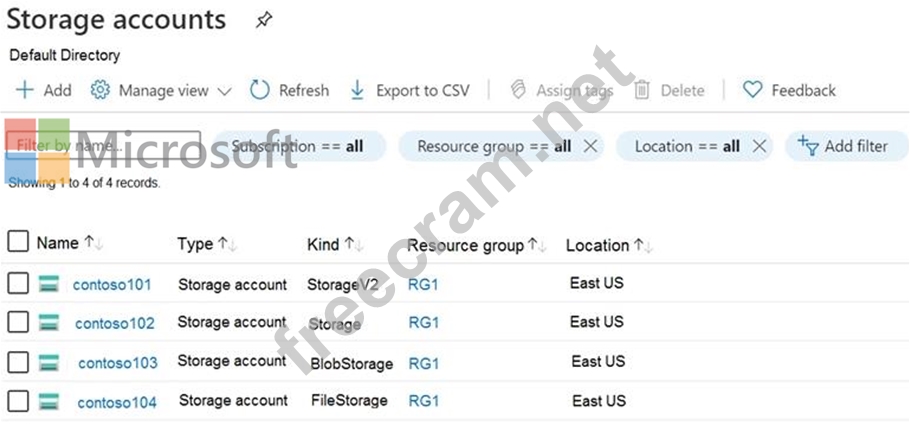Open RG1 link in the contoso101 row
The height and width of the screenshot is (424, 910).
click(423, 285)
